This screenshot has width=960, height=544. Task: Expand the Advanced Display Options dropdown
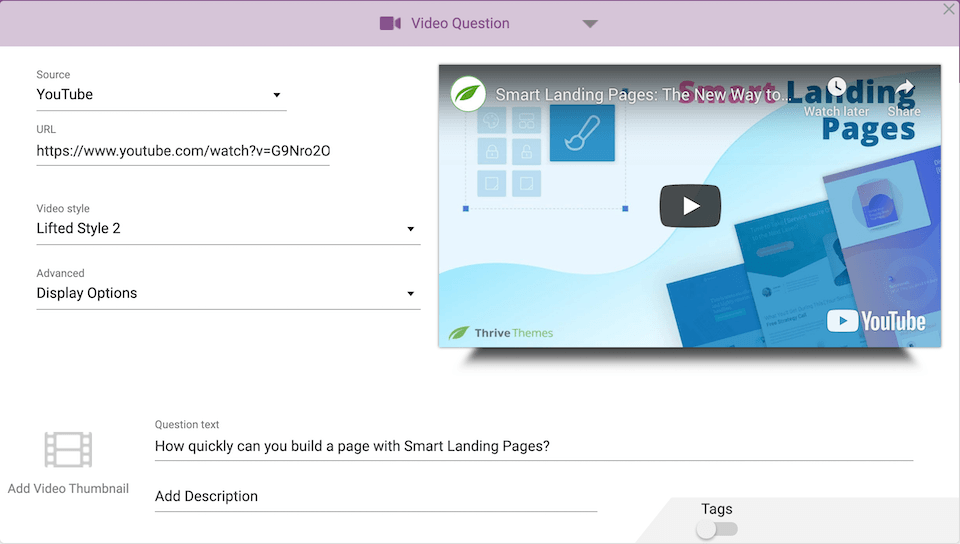coord(228,293)
